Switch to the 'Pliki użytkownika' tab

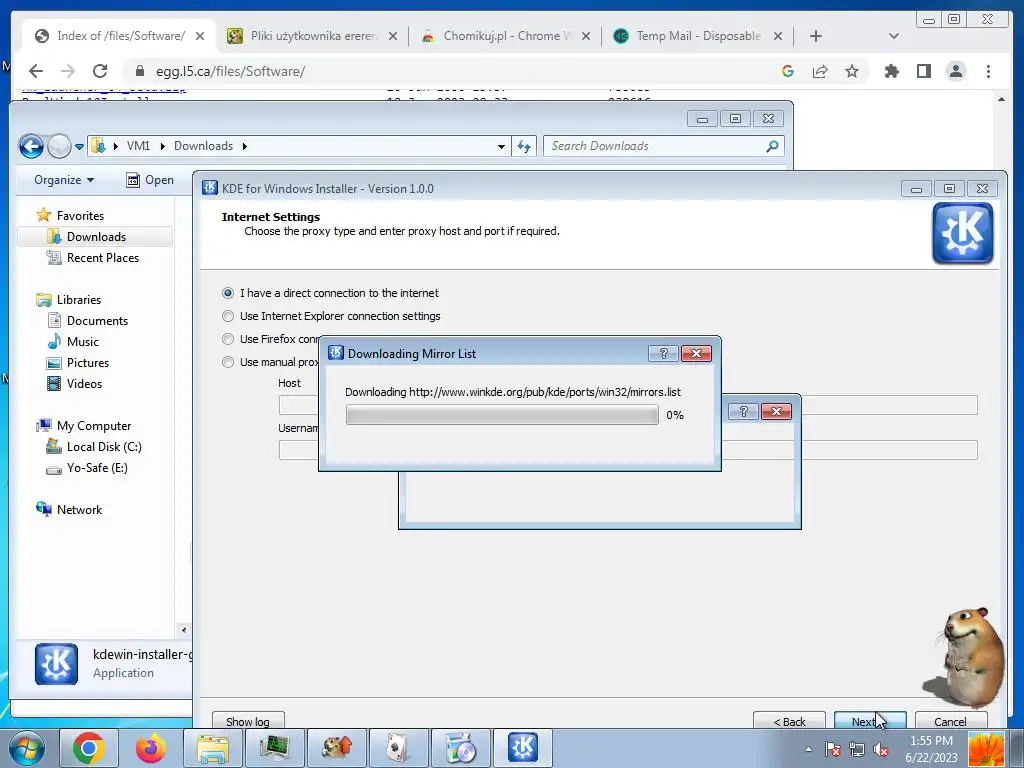(x=313, y=36)
